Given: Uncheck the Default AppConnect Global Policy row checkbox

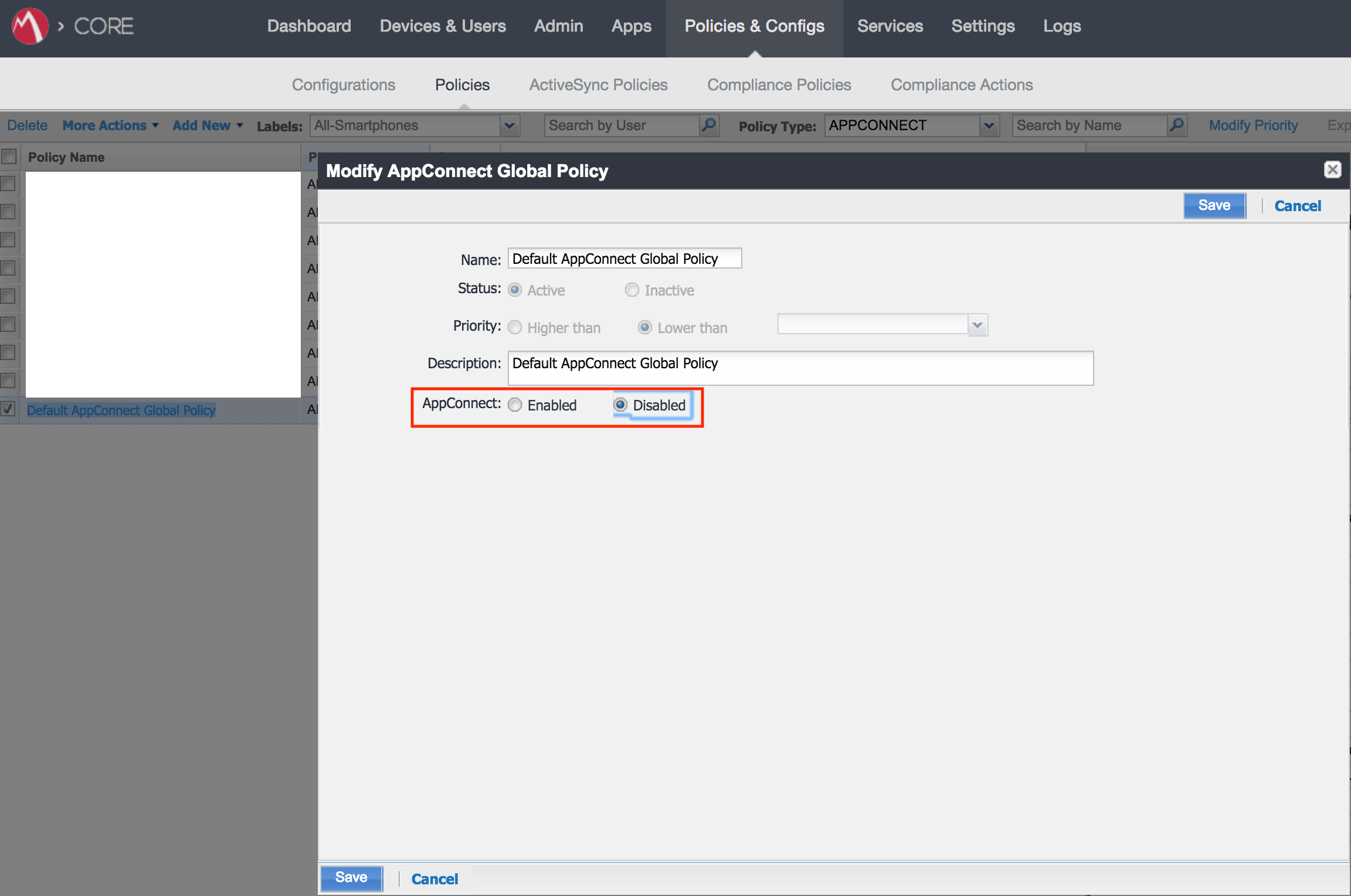Looking at the screenshot, I should [x=8, y=409].
